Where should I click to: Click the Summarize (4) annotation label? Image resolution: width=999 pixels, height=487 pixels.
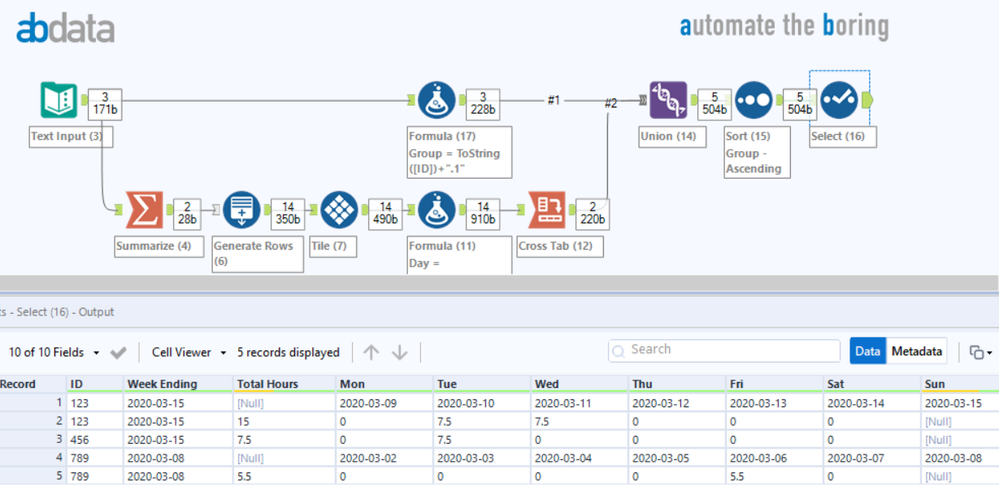[x=159, y=246]
